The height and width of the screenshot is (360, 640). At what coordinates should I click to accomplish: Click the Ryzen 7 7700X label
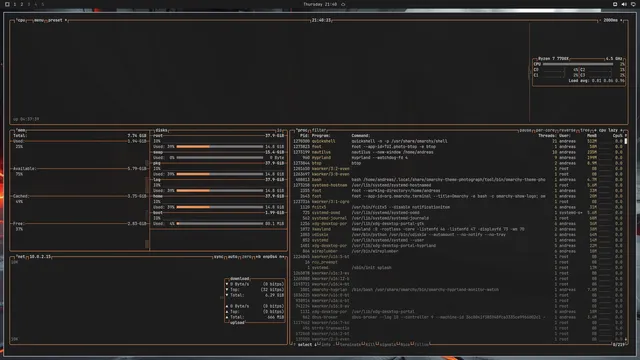coord(553,59)
